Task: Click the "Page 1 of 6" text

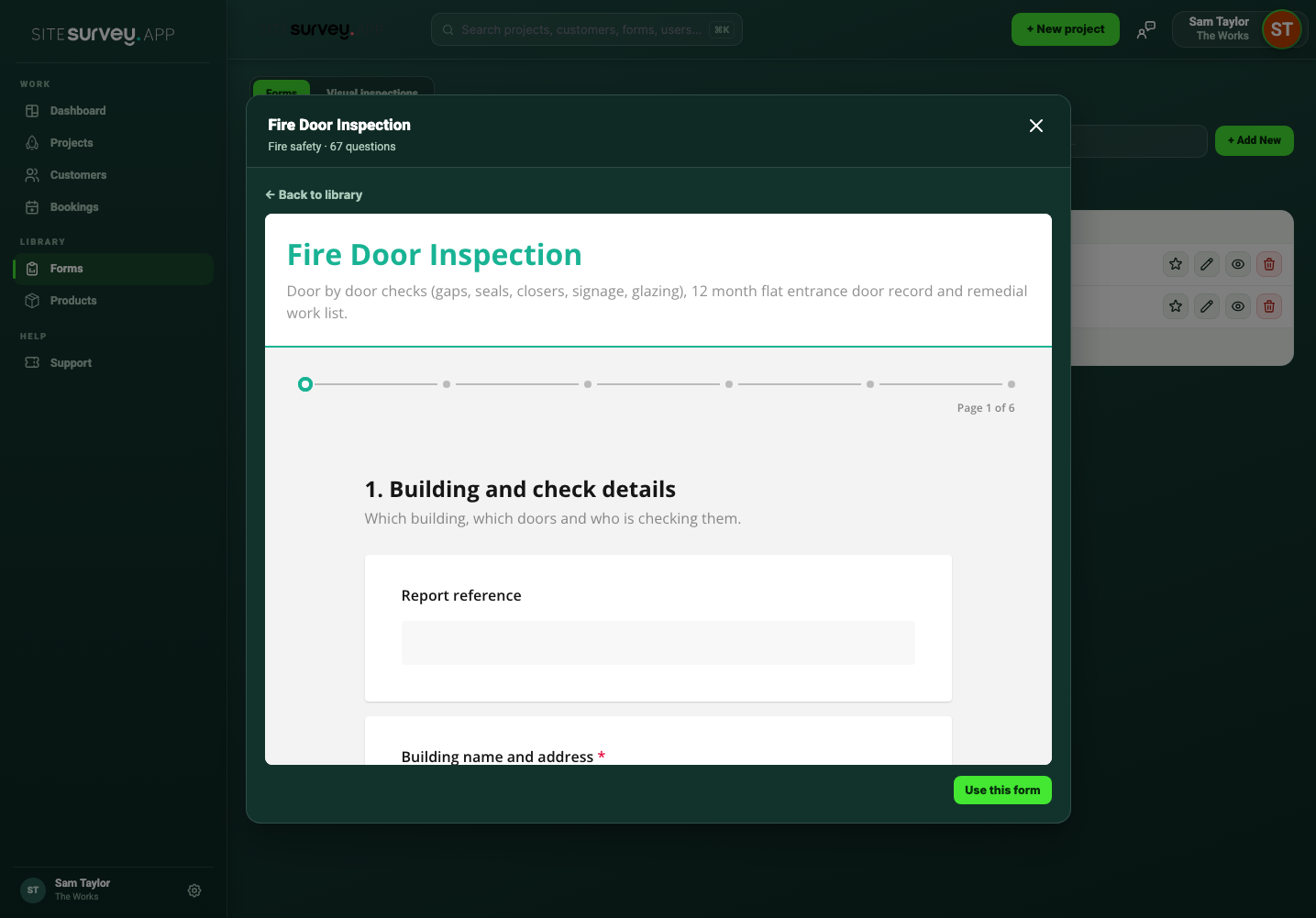Action: (986, 408)
